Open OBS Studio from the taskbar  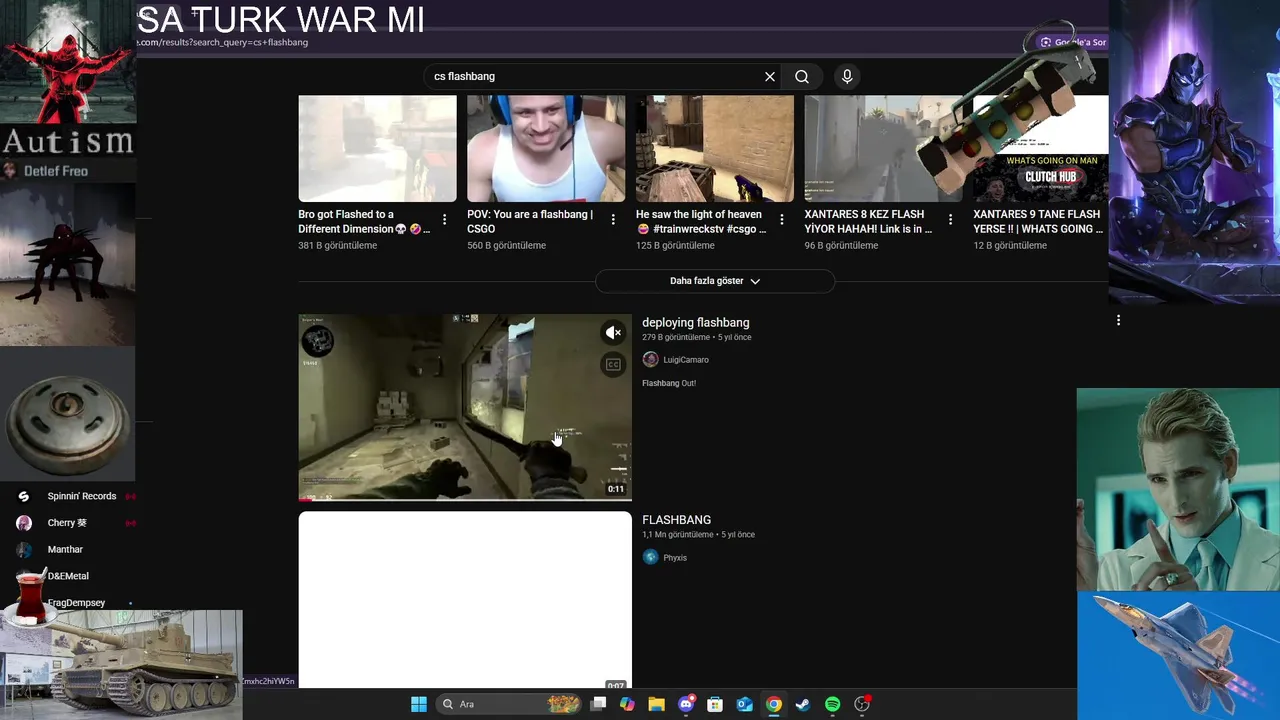click(x=862, y=704)
